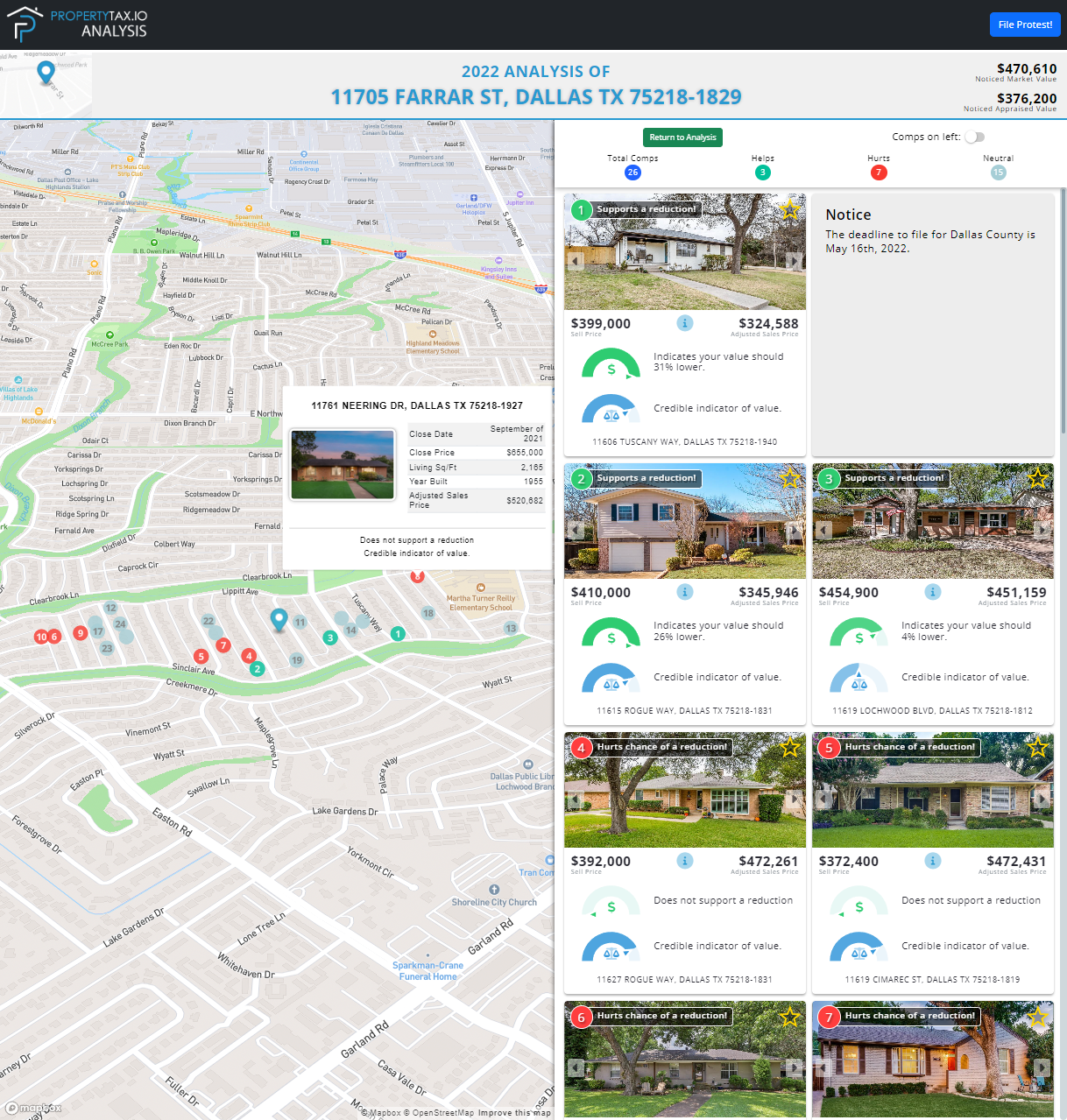1067x1120 pixels.
Task: Favorite comp 1 with the star icon
Action: [x=789, y=209]
